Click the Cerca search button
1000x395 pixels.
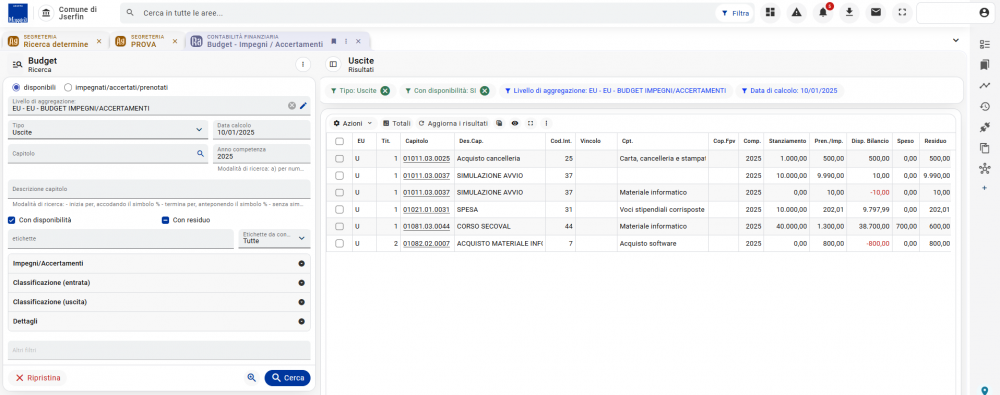point(288,378)
